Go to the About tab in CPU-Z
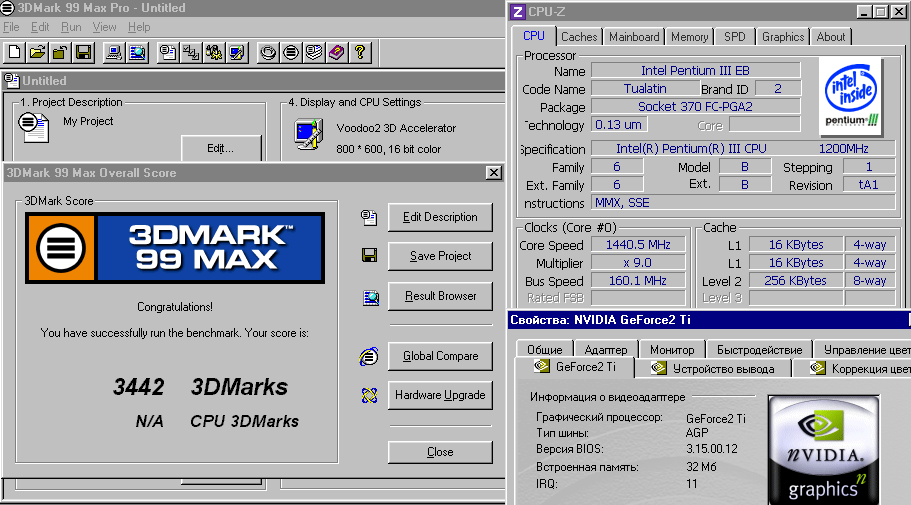The image size is (911, 505). tap(831, 37)
